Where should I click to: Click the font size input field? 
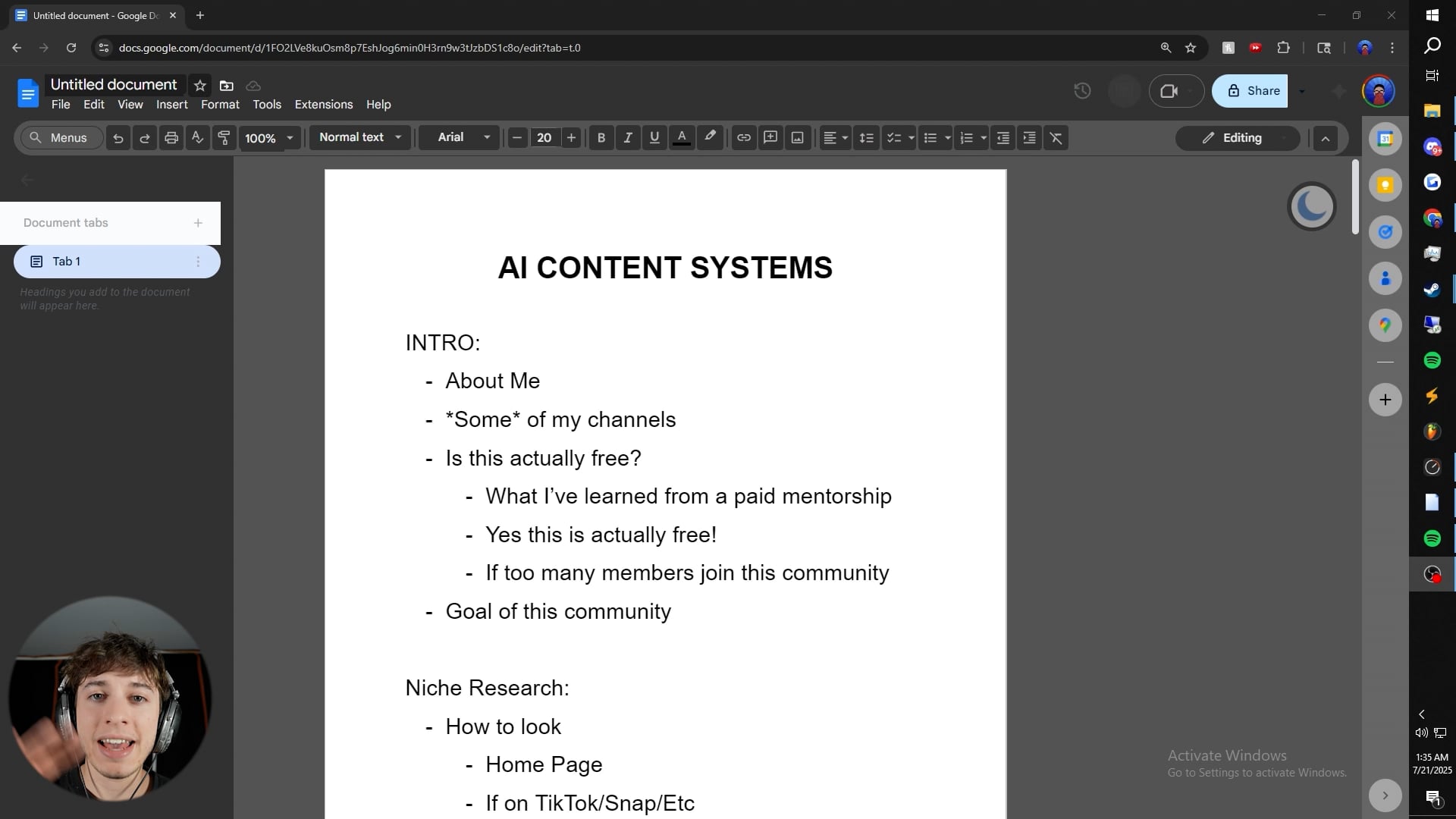544,138
